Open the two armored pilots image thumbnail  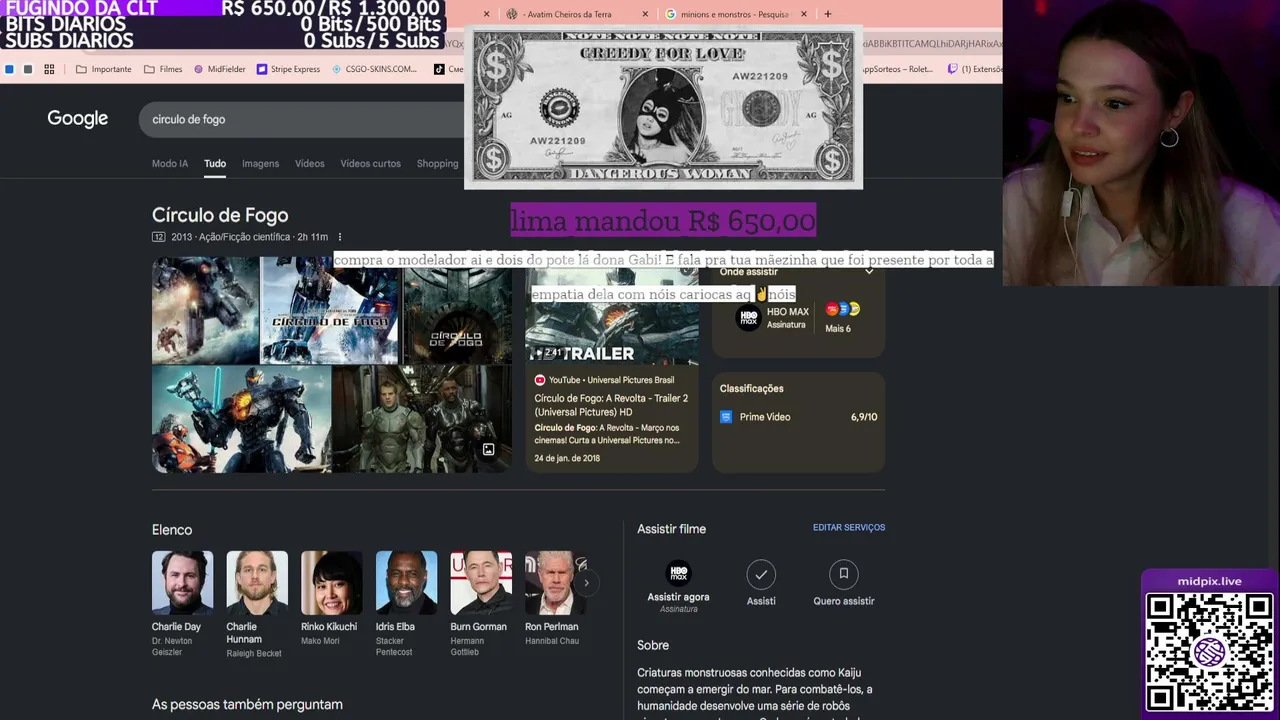click(x=422, y=419)
